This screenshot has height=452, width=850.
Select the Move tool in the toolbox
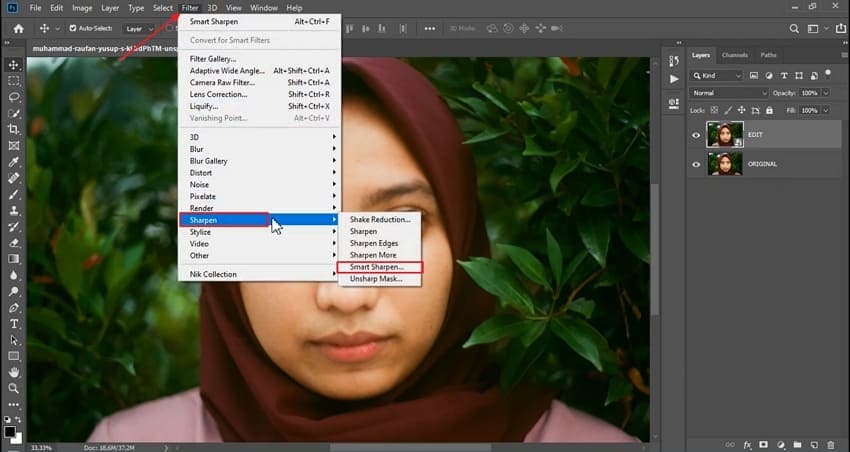tap(14, 65)
